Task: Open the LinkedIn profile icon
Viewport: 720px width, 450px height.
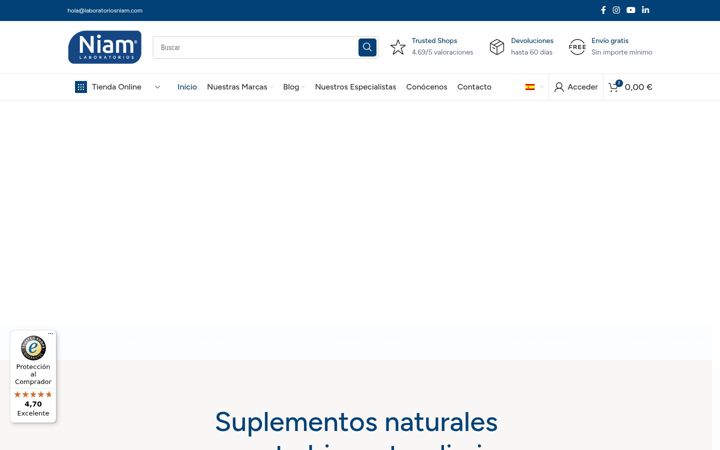Action: (646, 10)
